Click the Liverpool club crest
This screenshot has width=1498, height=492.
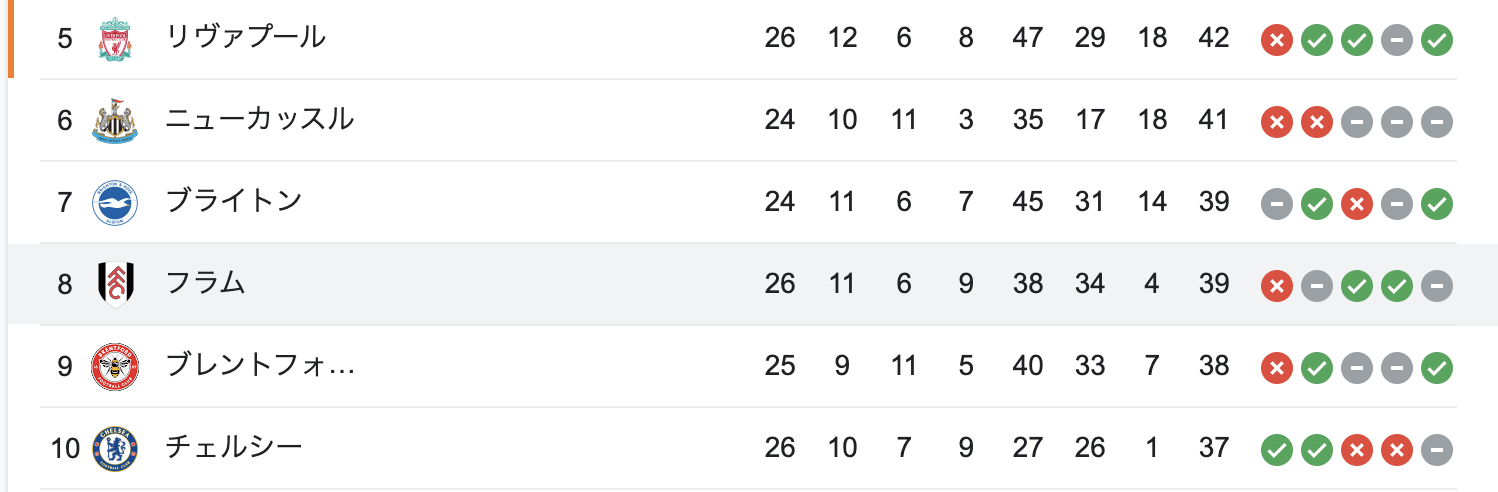[x=115, y=39]
